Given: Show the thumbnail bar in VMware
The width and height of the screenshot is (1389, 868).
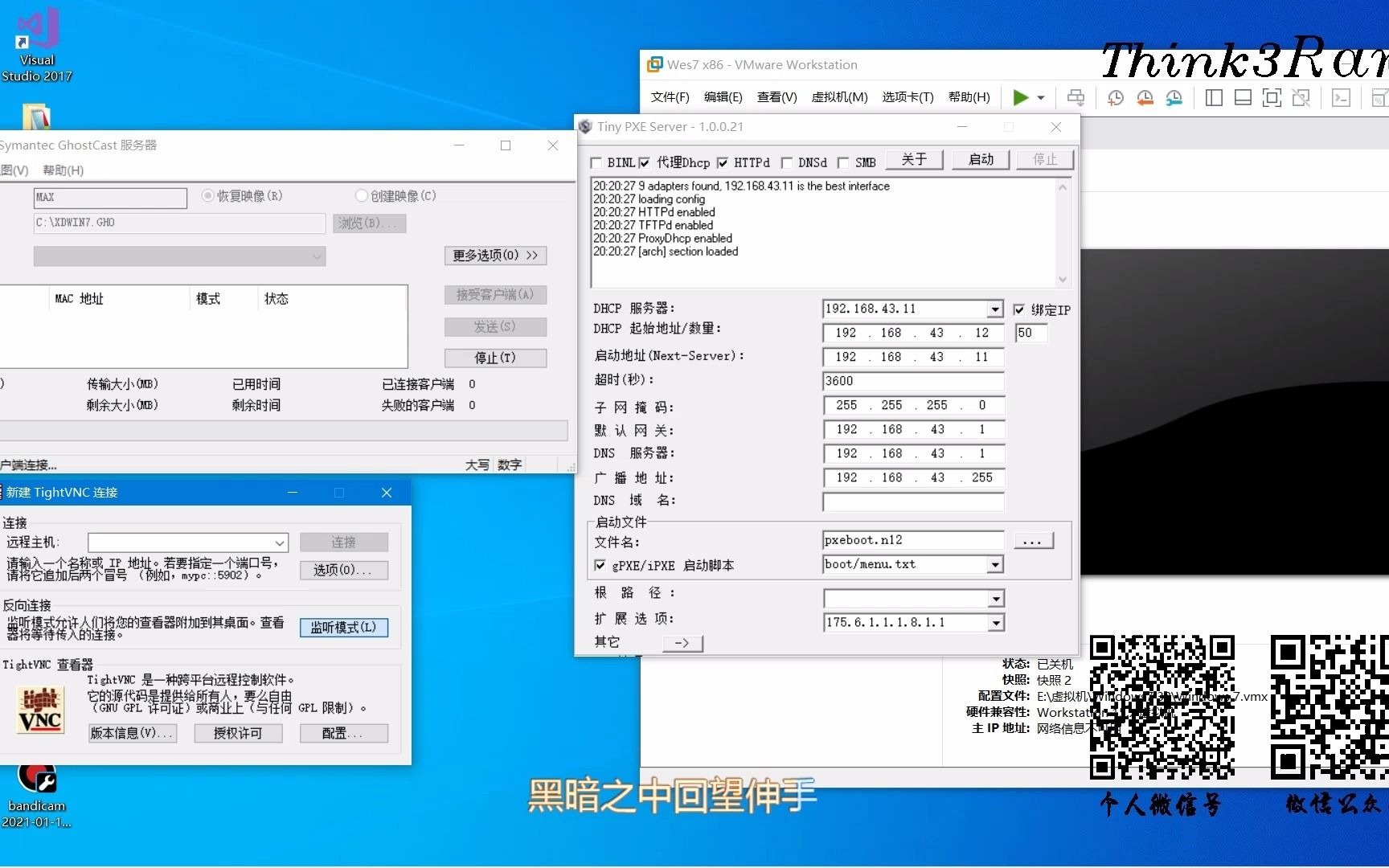Looking at the screenshot, I should tap(1243, 97).
